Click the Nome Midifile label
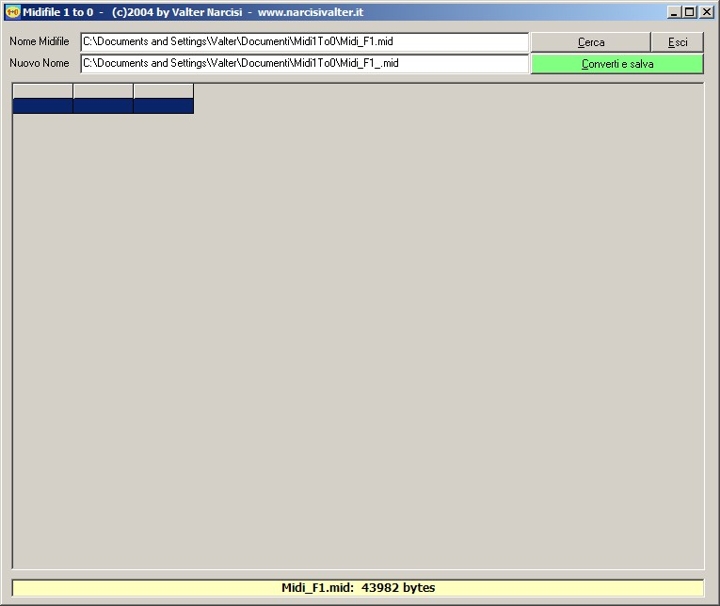Image resolution: width=720 pixels, height=606 pixels. (x=39, y=41)
